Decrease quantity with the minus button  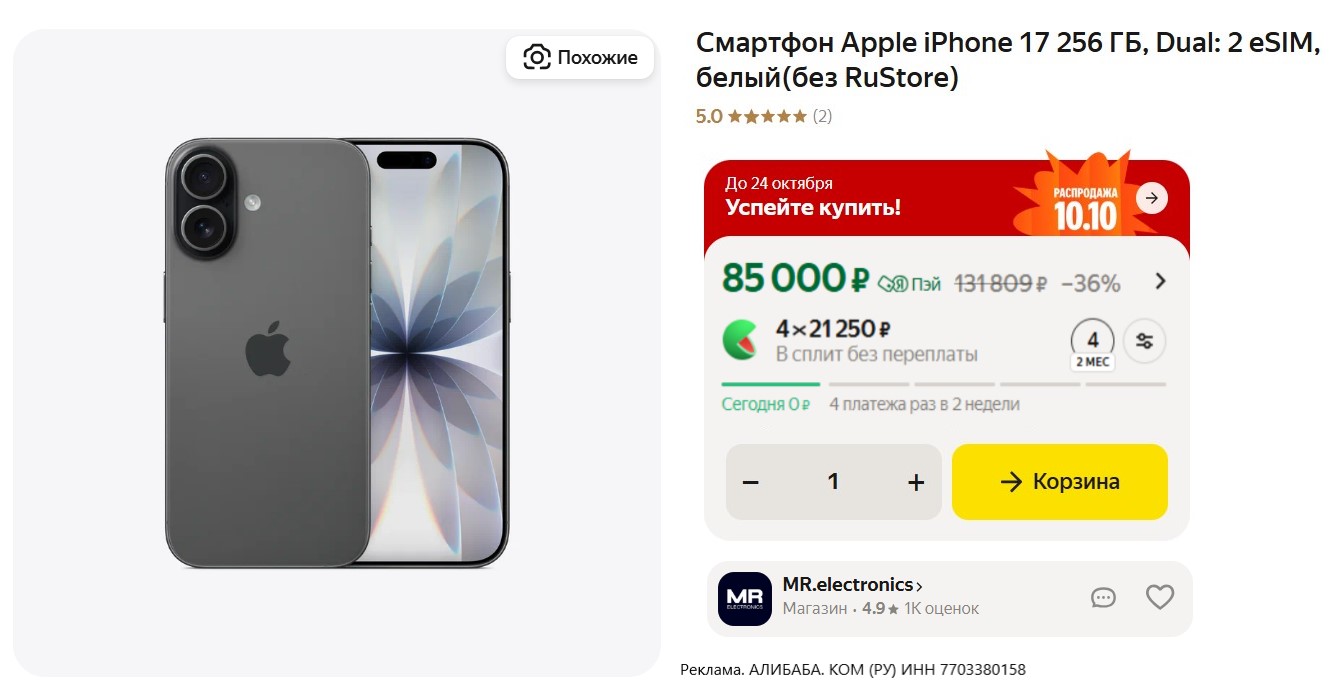(x=751, y=482)
